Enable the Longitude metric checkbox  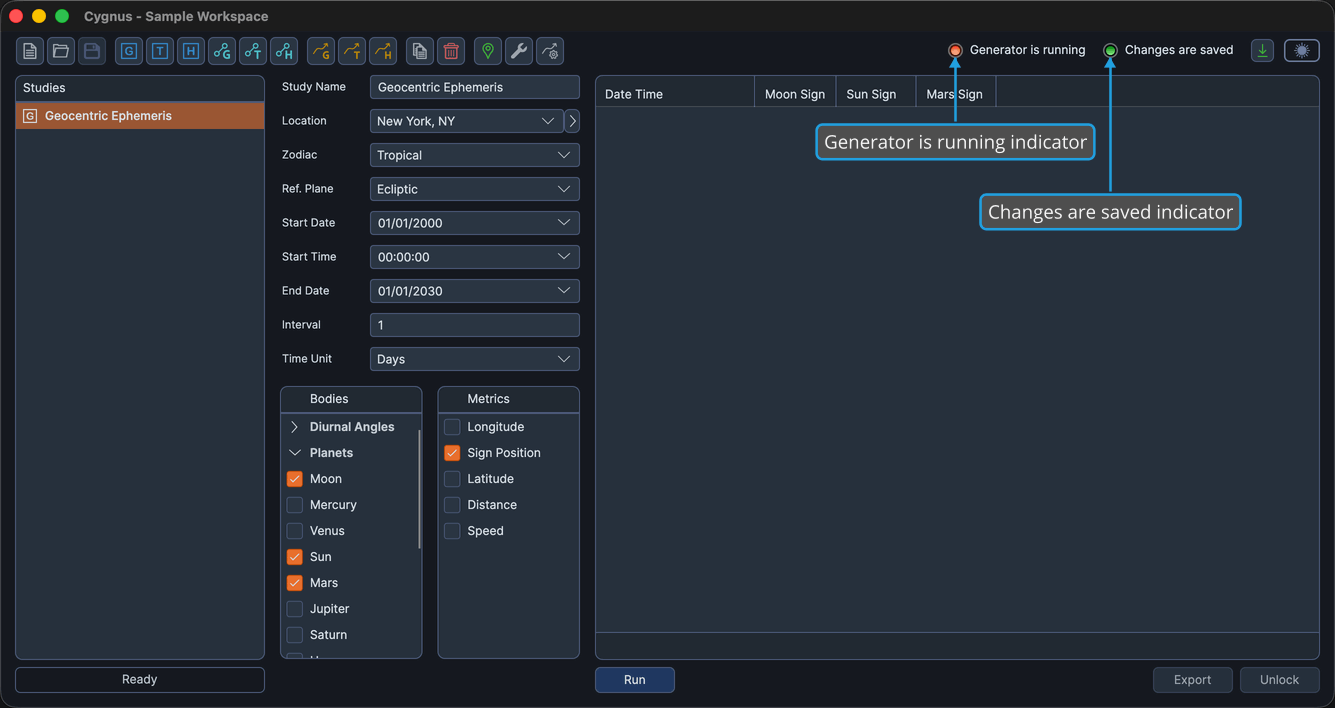[452, 427]
